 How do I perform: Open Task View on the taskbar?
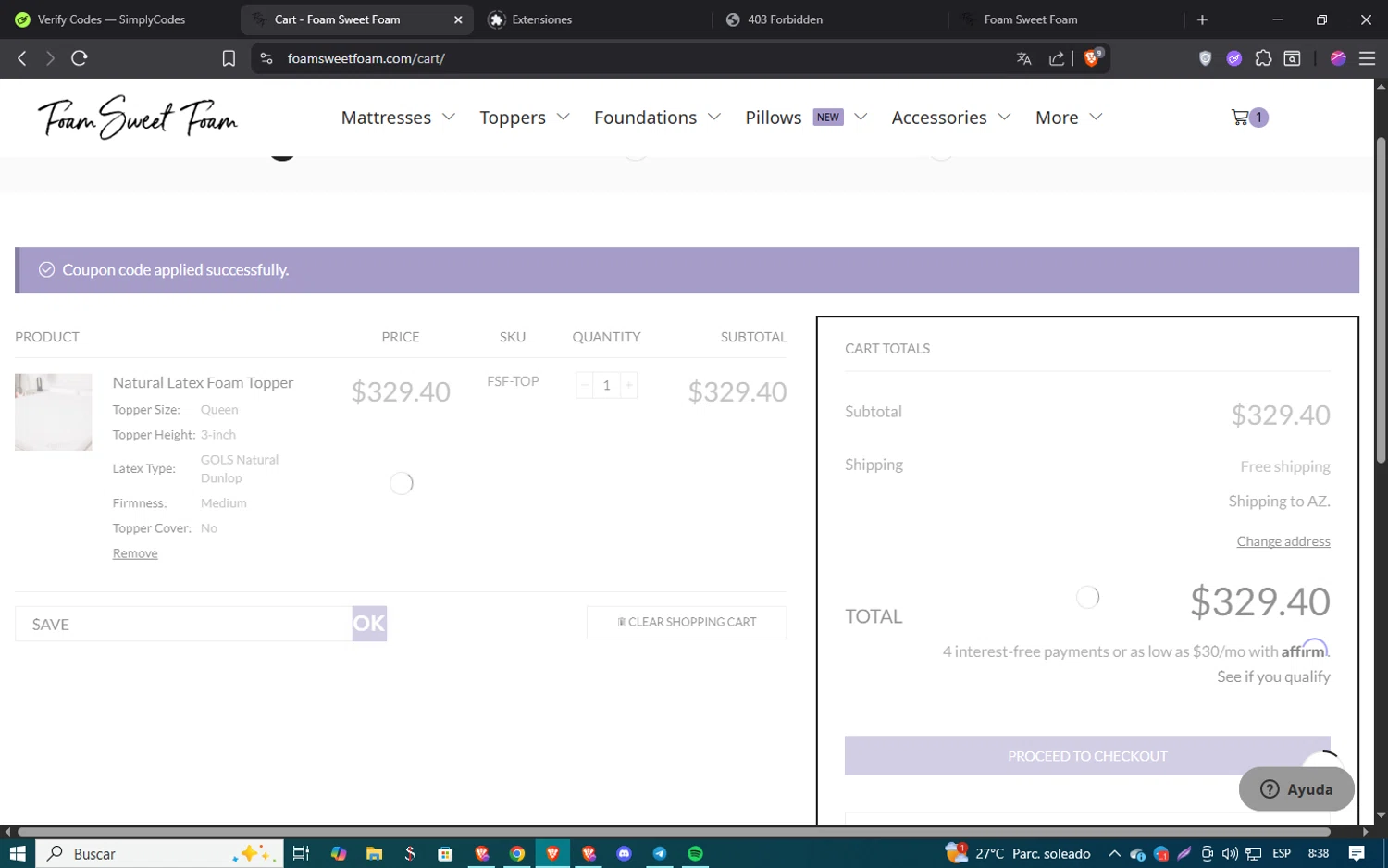click(x=301, y=853)
